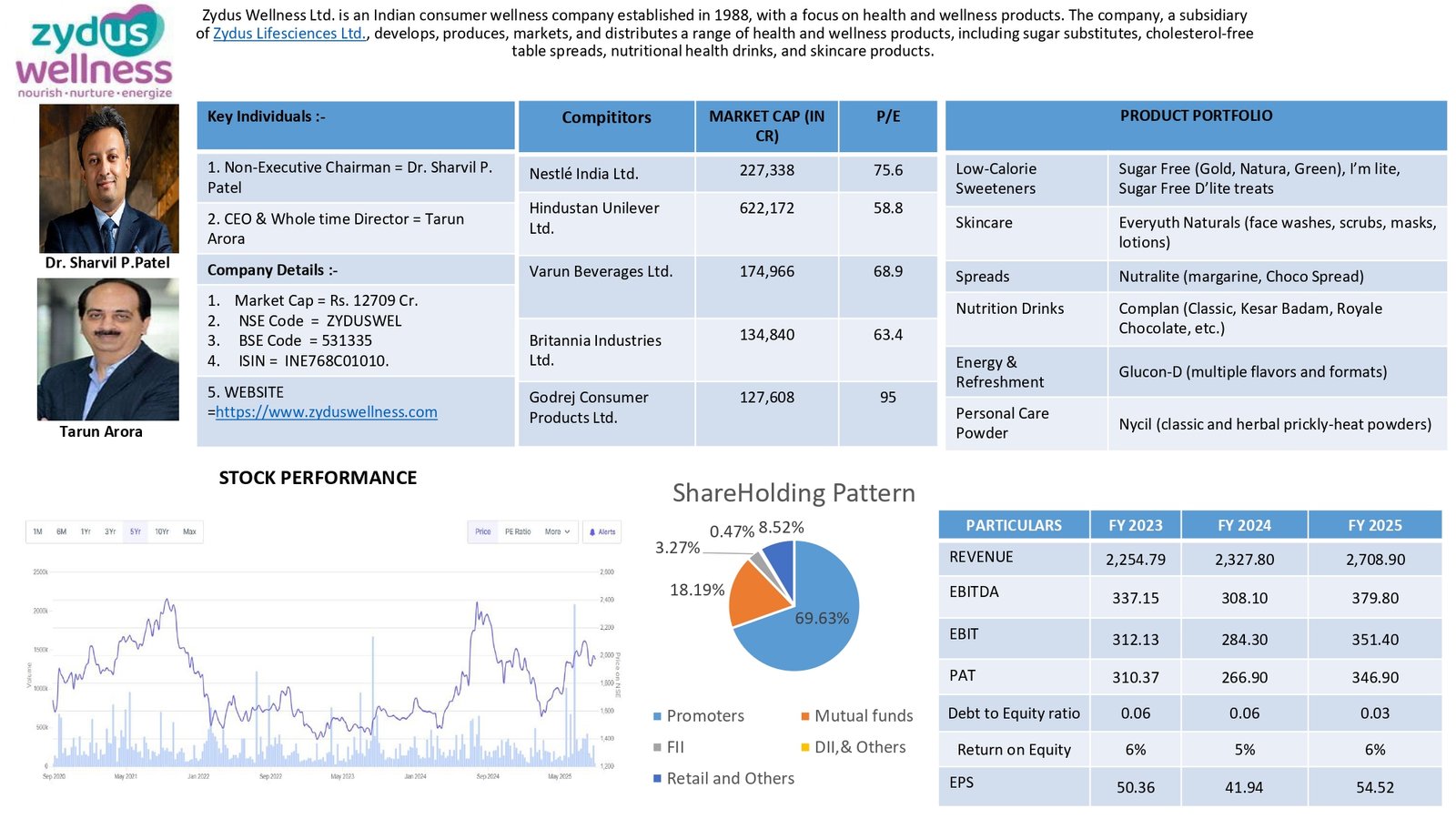Select the 3Yr chart range

click(x=110, y=531)
